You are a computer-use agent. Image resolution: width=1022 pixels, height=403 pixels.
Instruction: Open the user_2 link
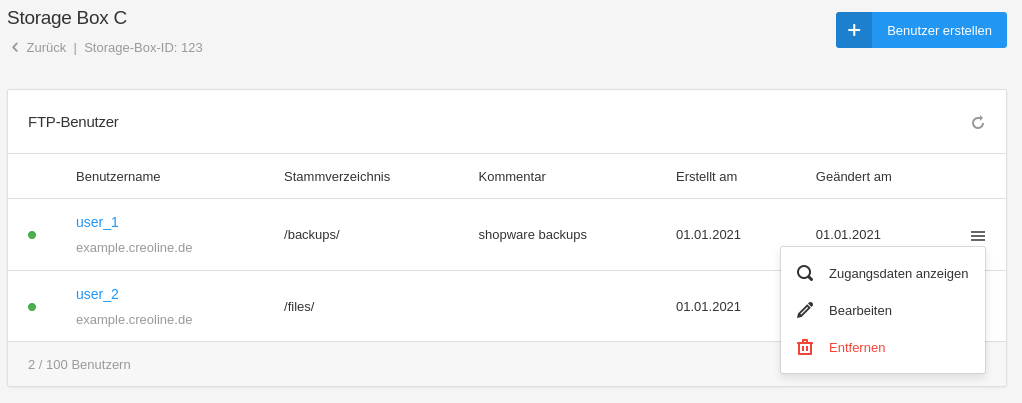click(97, 294)
